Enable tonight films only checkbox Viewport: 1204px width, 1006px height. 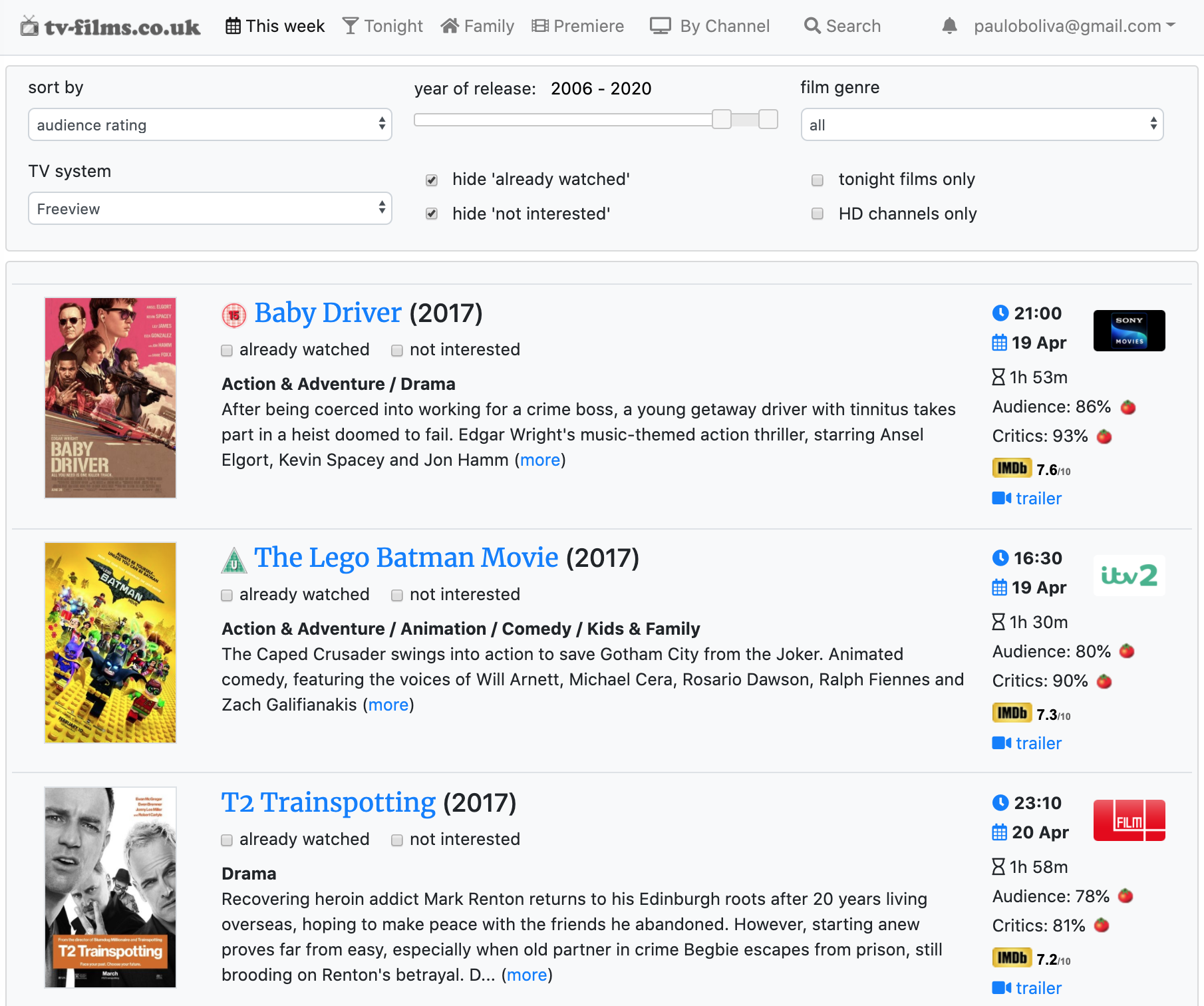818,180
